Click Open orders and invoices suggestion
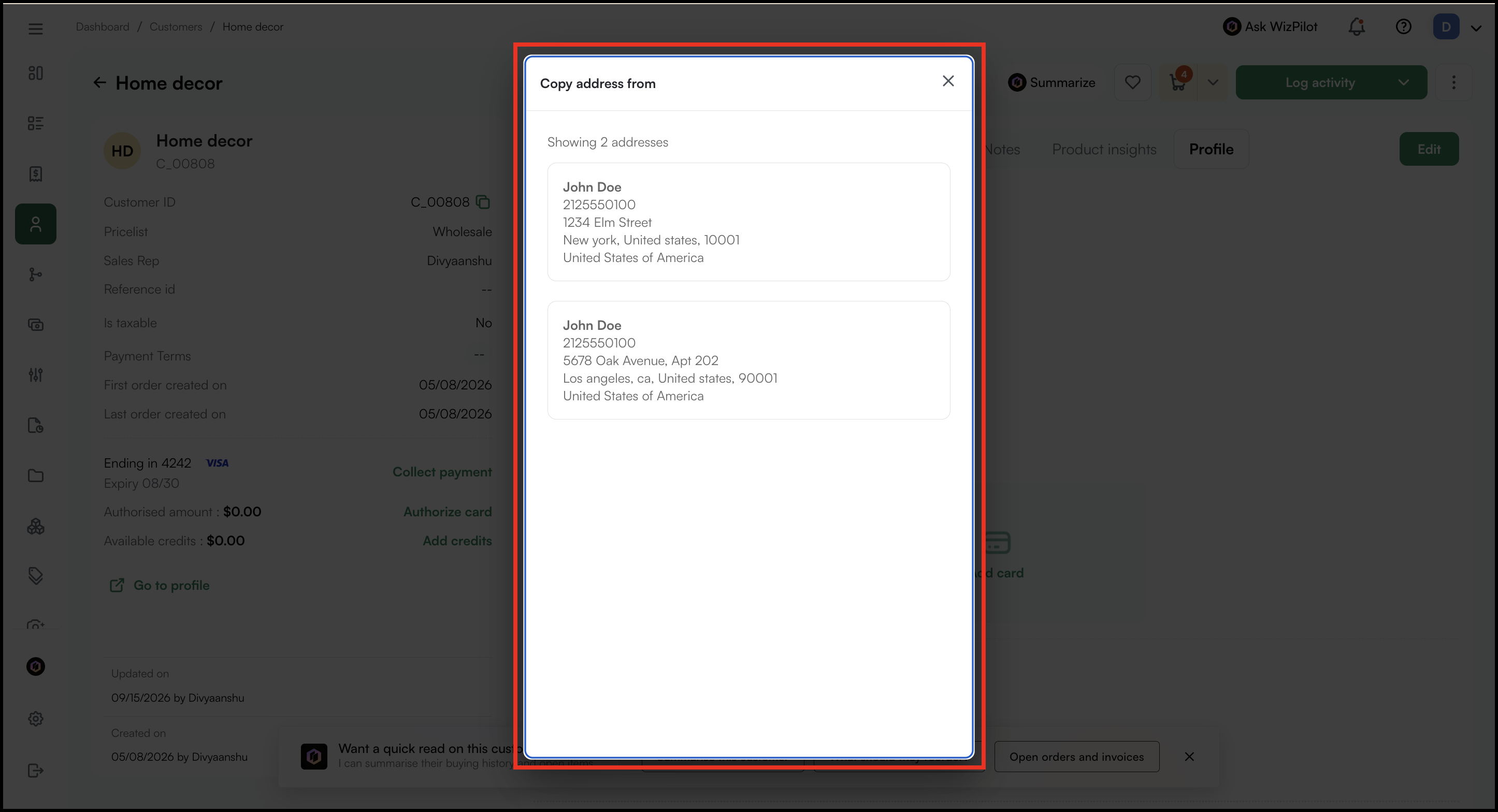The image size is (1498, 812). 1076,757
